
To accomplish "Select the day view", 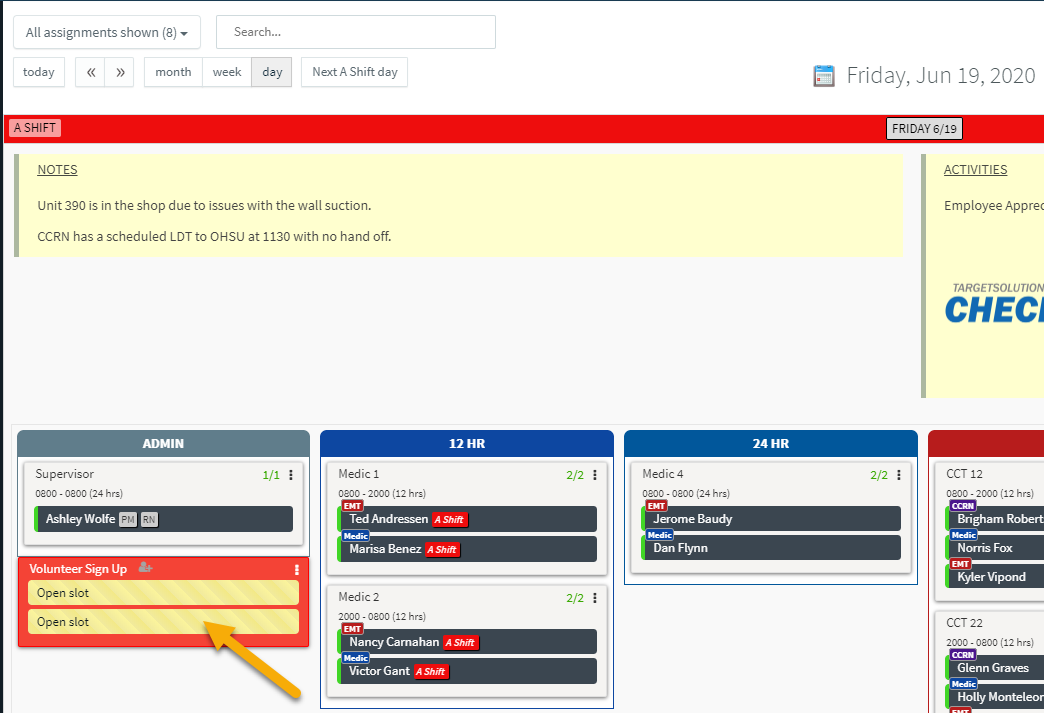I will (x=272, y=72).
